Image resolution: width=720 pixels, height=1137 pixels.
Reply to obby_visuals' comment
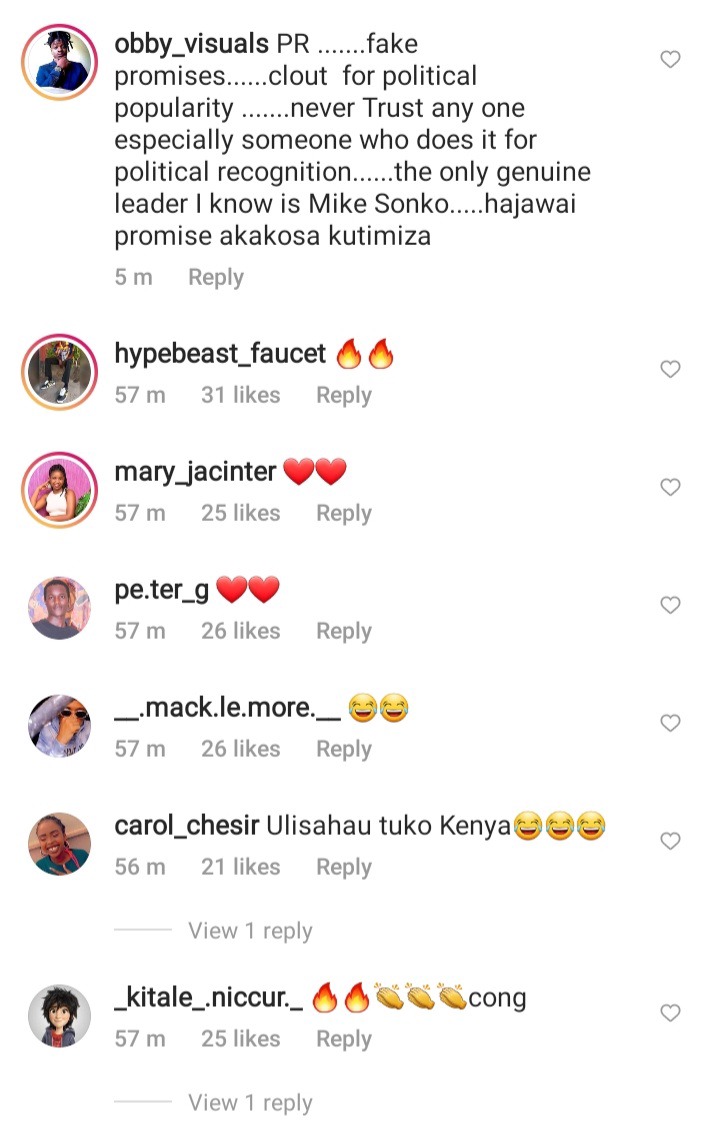click(x=216, y=277)
